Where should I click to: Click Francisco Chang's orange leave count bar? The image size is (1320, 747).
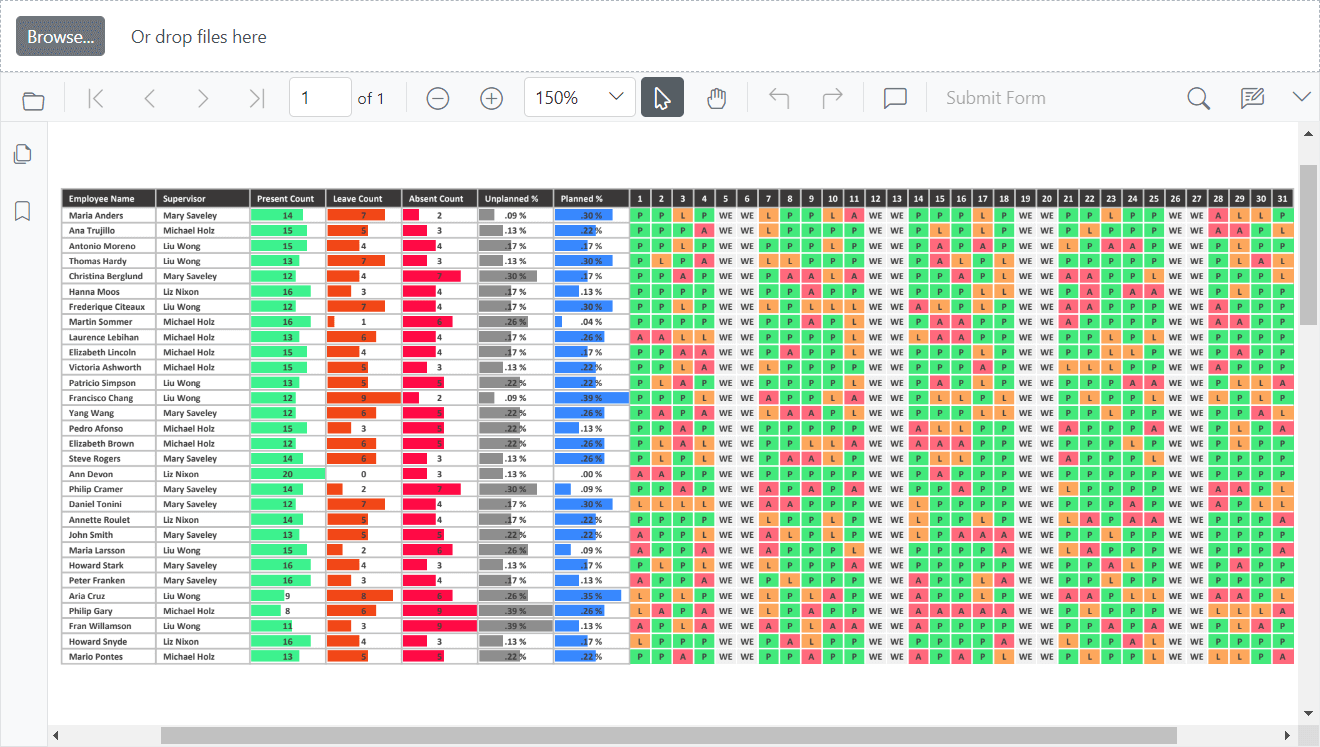point(364,398)
